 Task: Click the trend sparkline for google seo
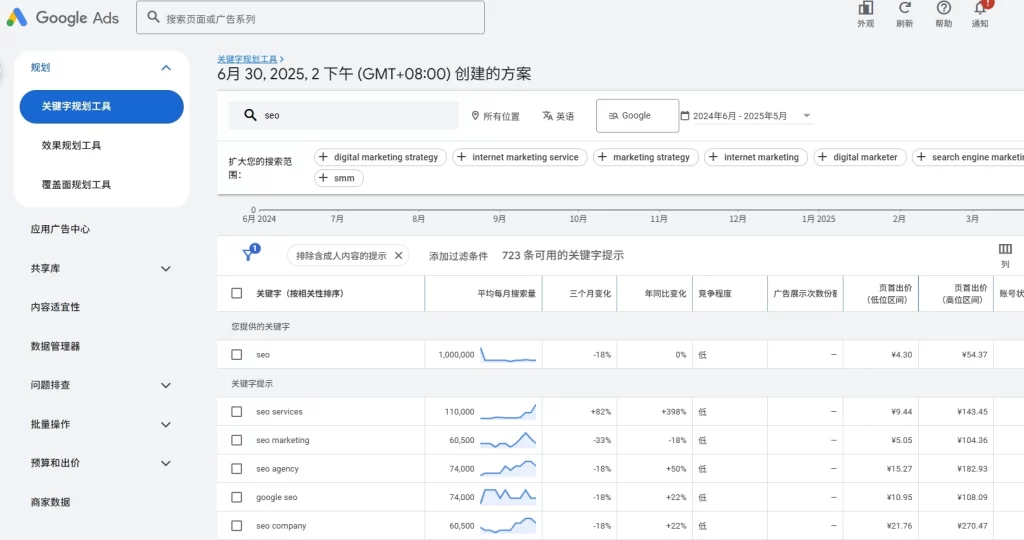pyautogui.click(x=508, y=497)
